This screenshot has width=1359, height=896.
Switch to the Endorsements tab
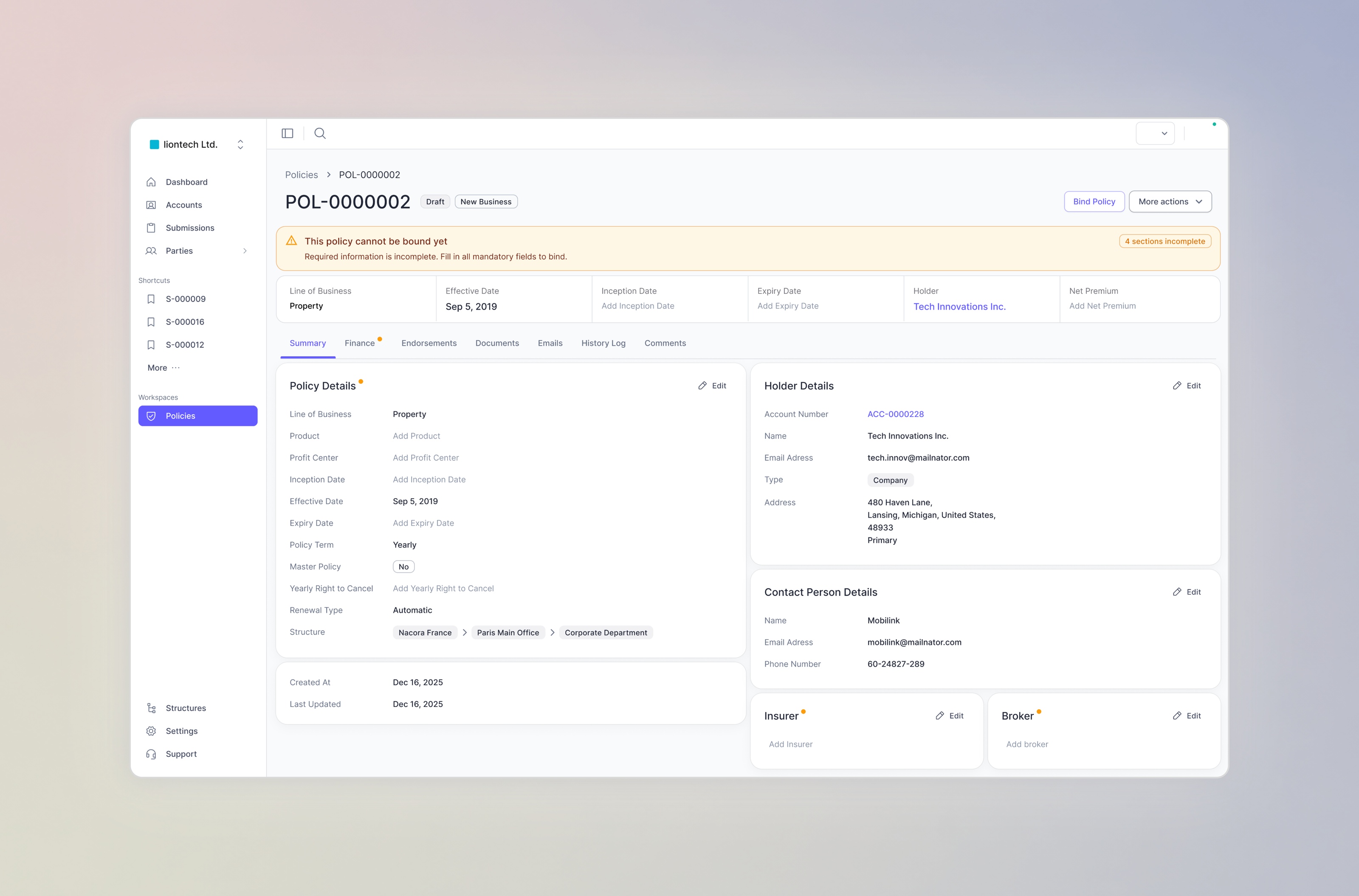pos(429,343)
